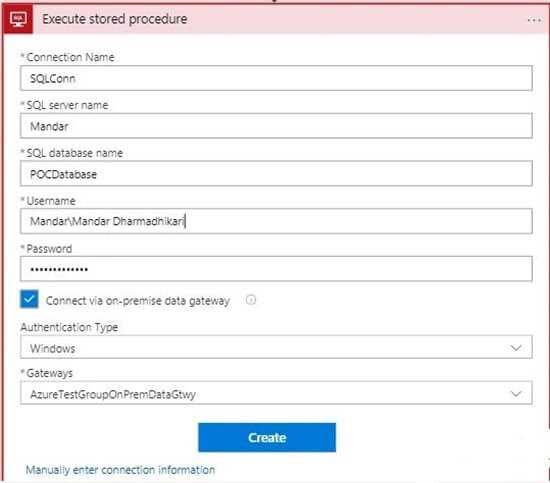This screenshot has width=550, height=483.
Task: Uncheck Connect via on-premise data gateway
Action: (x=29, y=299)
